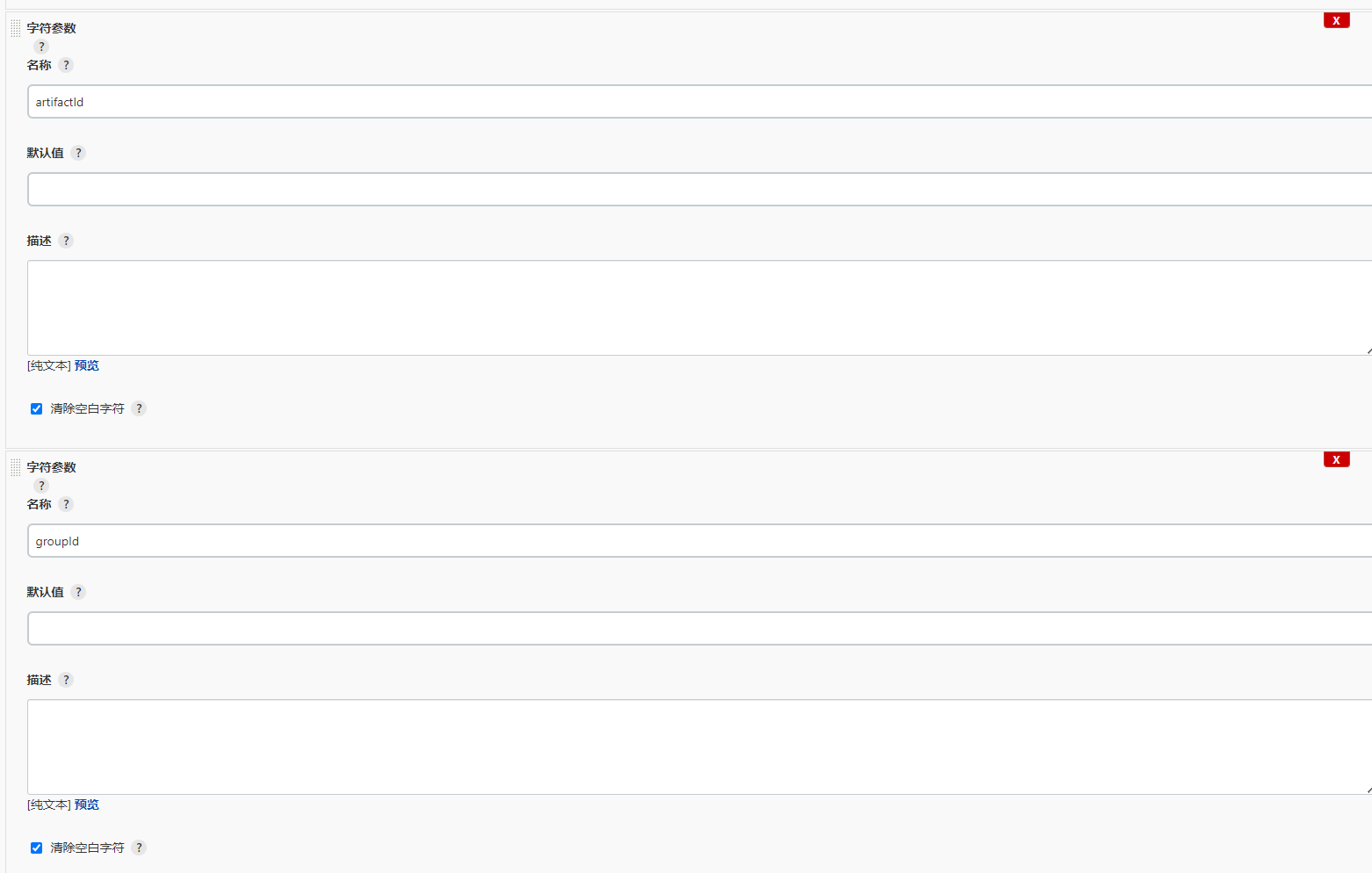
Task: Click 预览 link under groupId description
Action: point(87,804)
